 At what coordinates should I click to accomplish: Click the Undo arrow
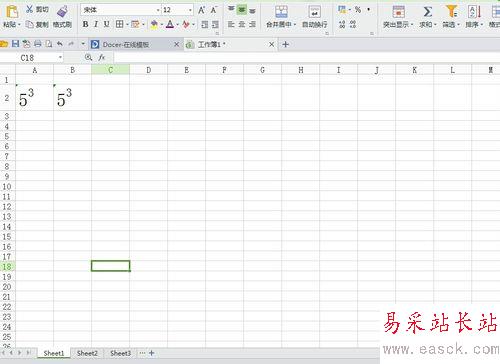pyautogui.click(x=60, y=44)
